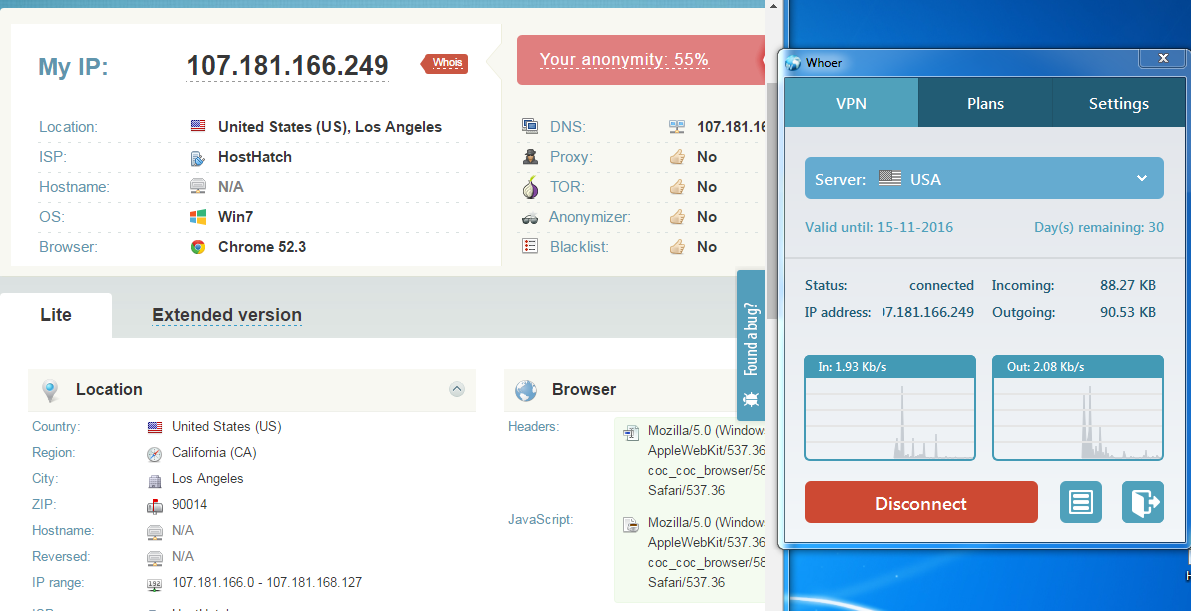
Task: Click the HostHatch ISP name
Action: (x=254, y=157)
